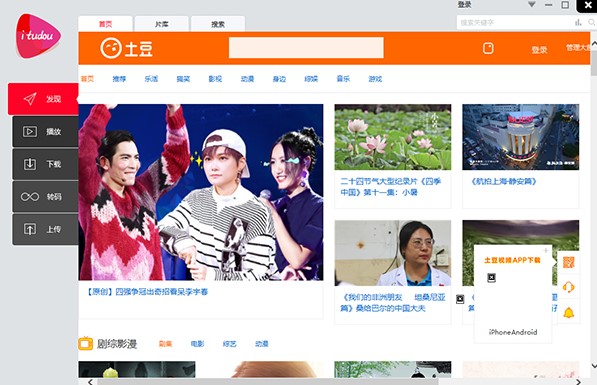The image size is (597, 385).
Task: Open the 转码 (Transcode) sidebar section
Action: (45, 196)
